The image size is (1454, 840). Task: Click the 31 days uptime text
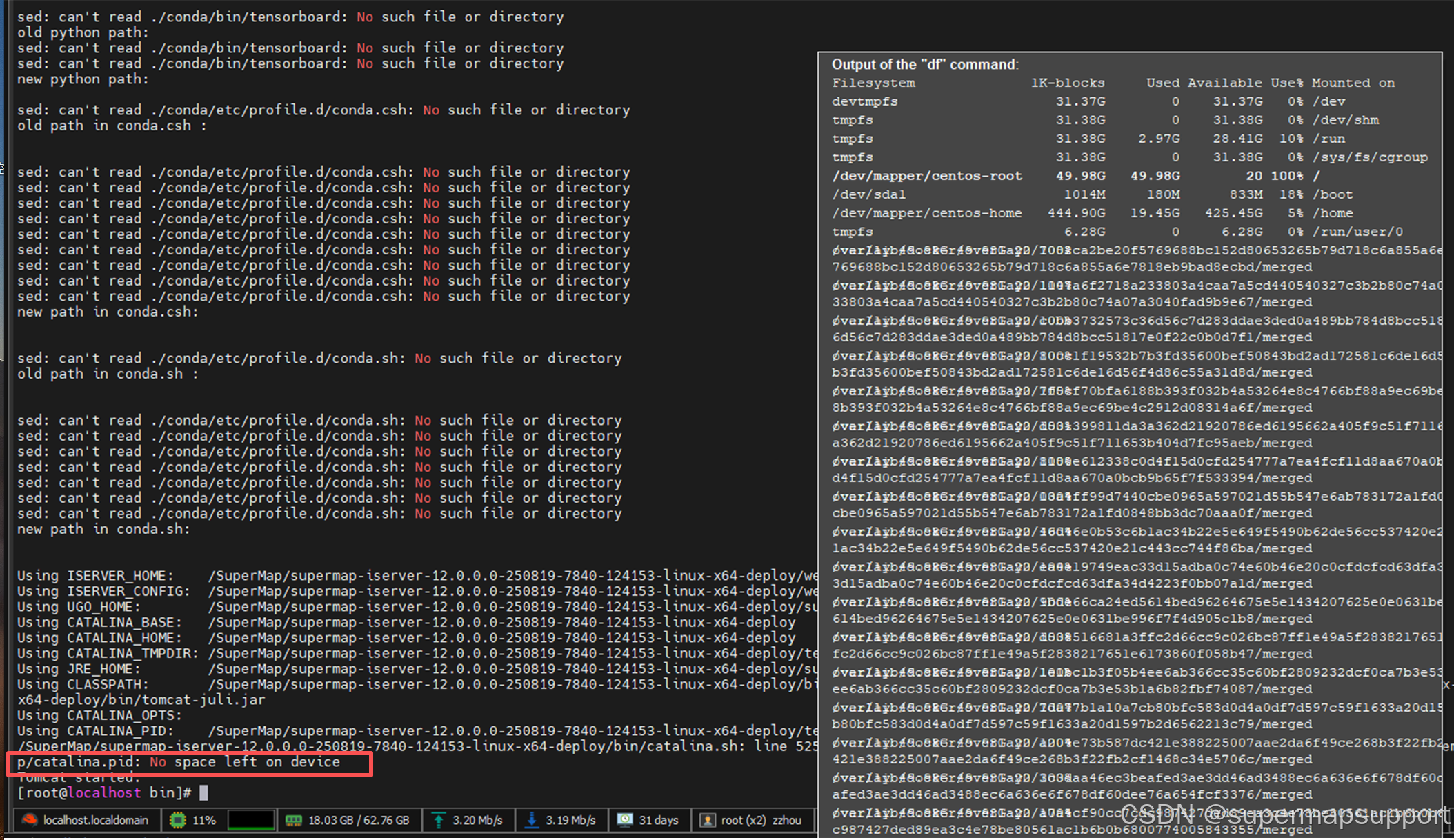click(x=659, y=820)
